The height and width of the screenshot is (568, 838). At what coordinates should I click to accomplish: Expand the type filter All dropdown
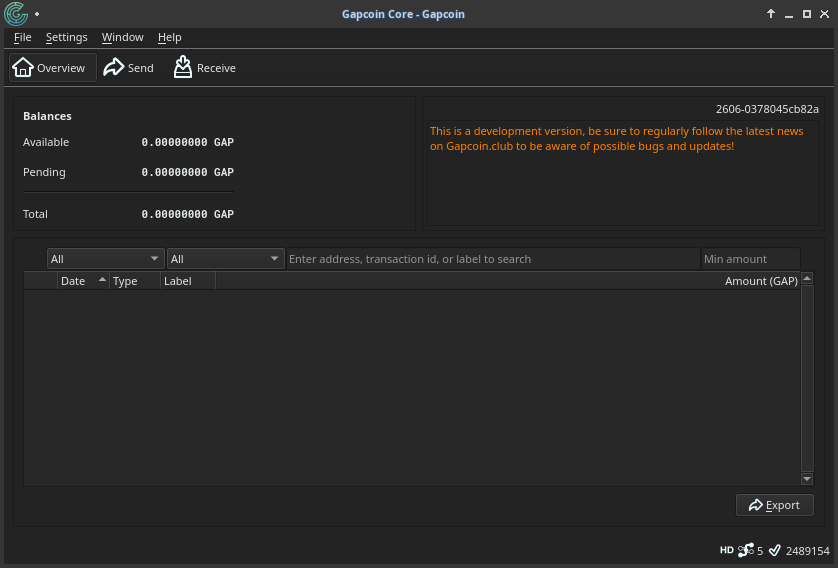tap(226, 259)
